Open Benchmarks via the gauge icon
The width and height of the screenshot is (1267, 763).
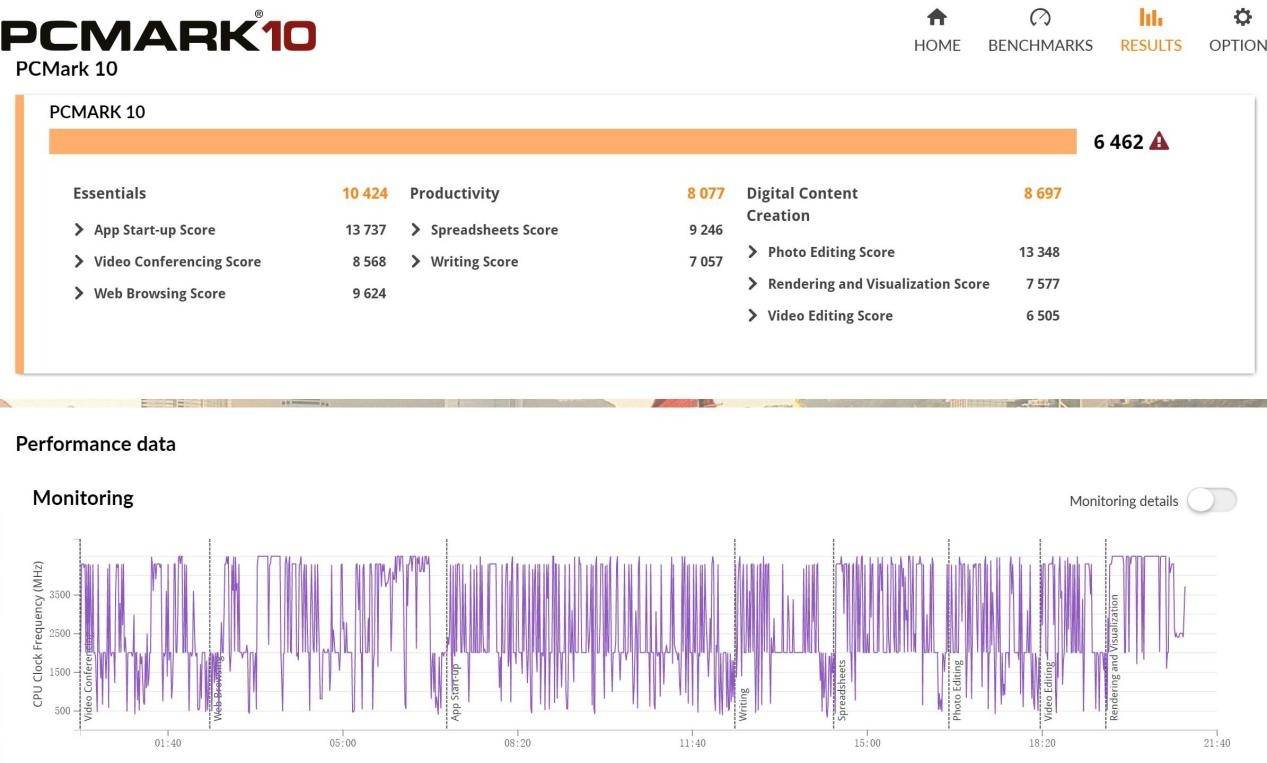coord(1040,17)
